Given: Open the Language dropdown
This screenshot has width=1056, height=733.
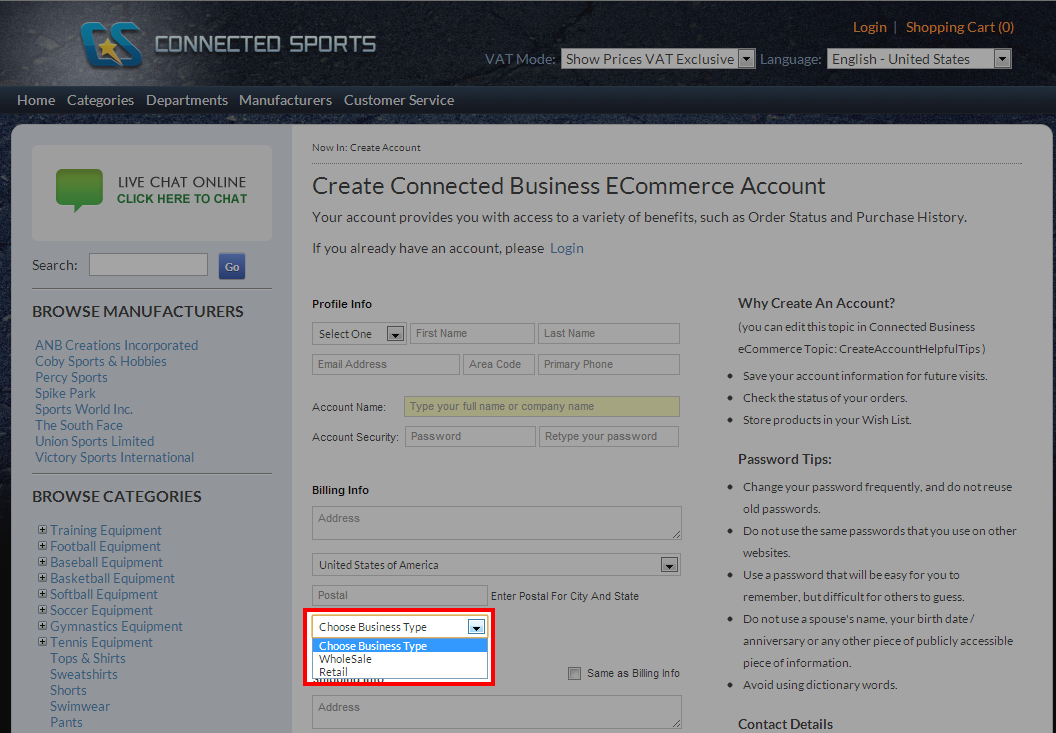Looking at the screenshot, I should (1002, 59).
